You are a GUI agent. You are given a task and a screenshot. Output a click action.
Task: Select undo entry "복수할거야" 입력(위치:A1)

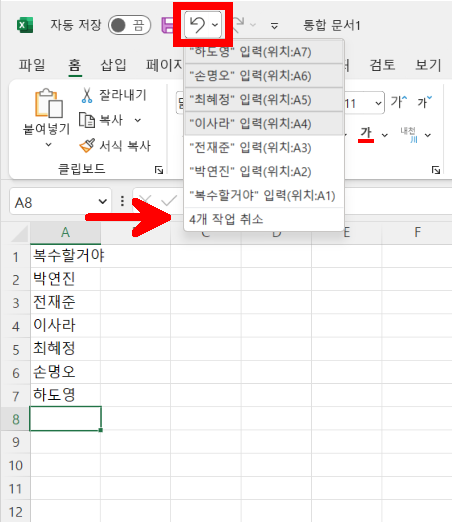264,196
